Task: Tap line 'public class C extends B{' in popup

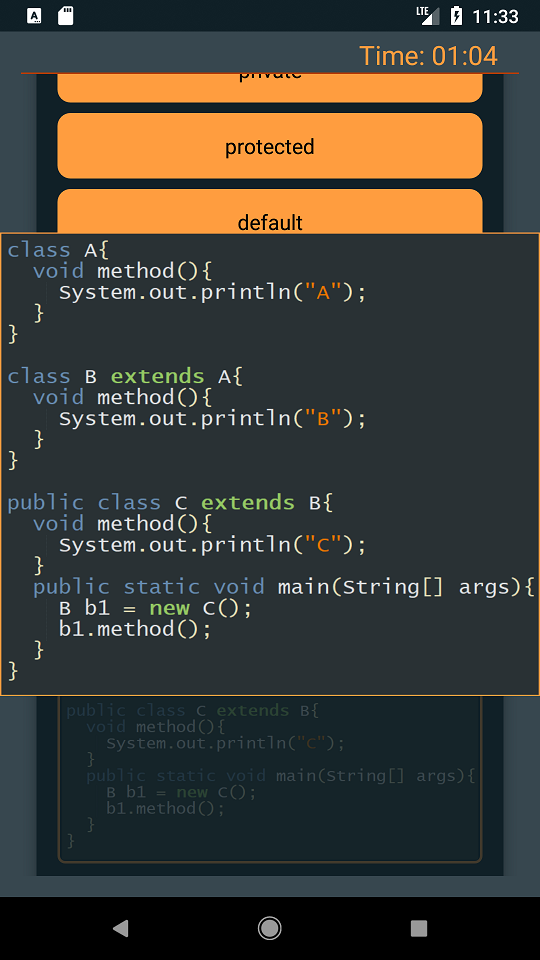Action: point(170,503)
